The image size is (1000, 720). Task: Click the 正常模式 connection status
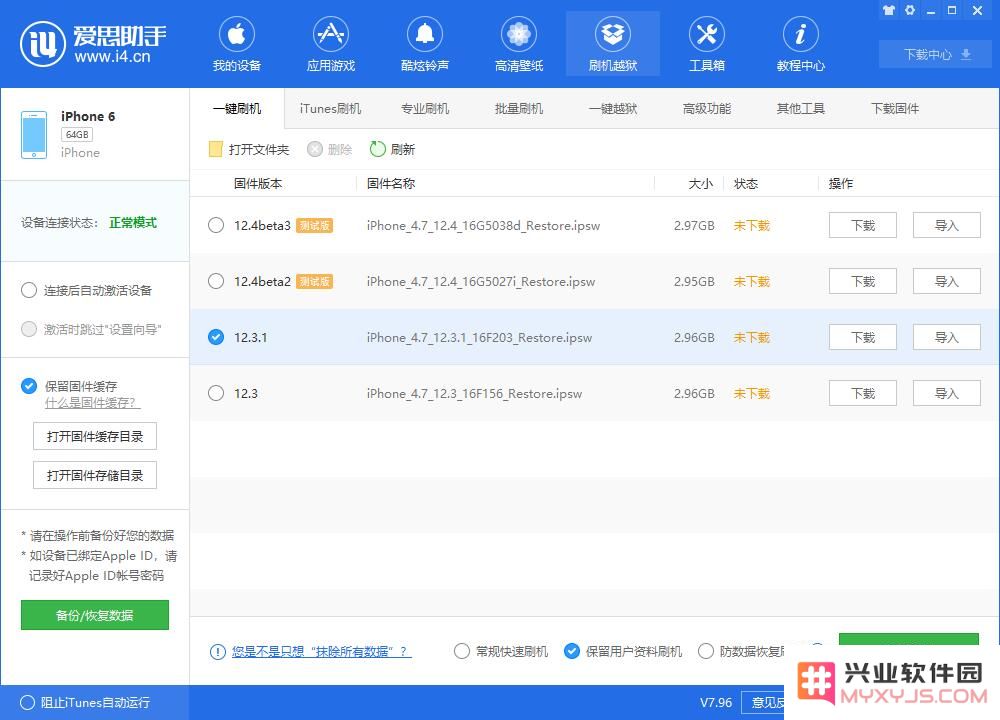133,223
